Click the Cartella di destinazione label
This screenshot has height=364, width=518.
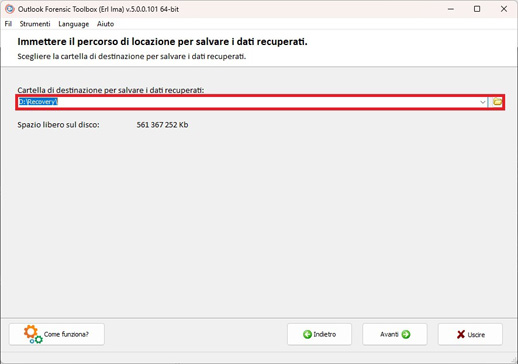(x=111, y=90)
